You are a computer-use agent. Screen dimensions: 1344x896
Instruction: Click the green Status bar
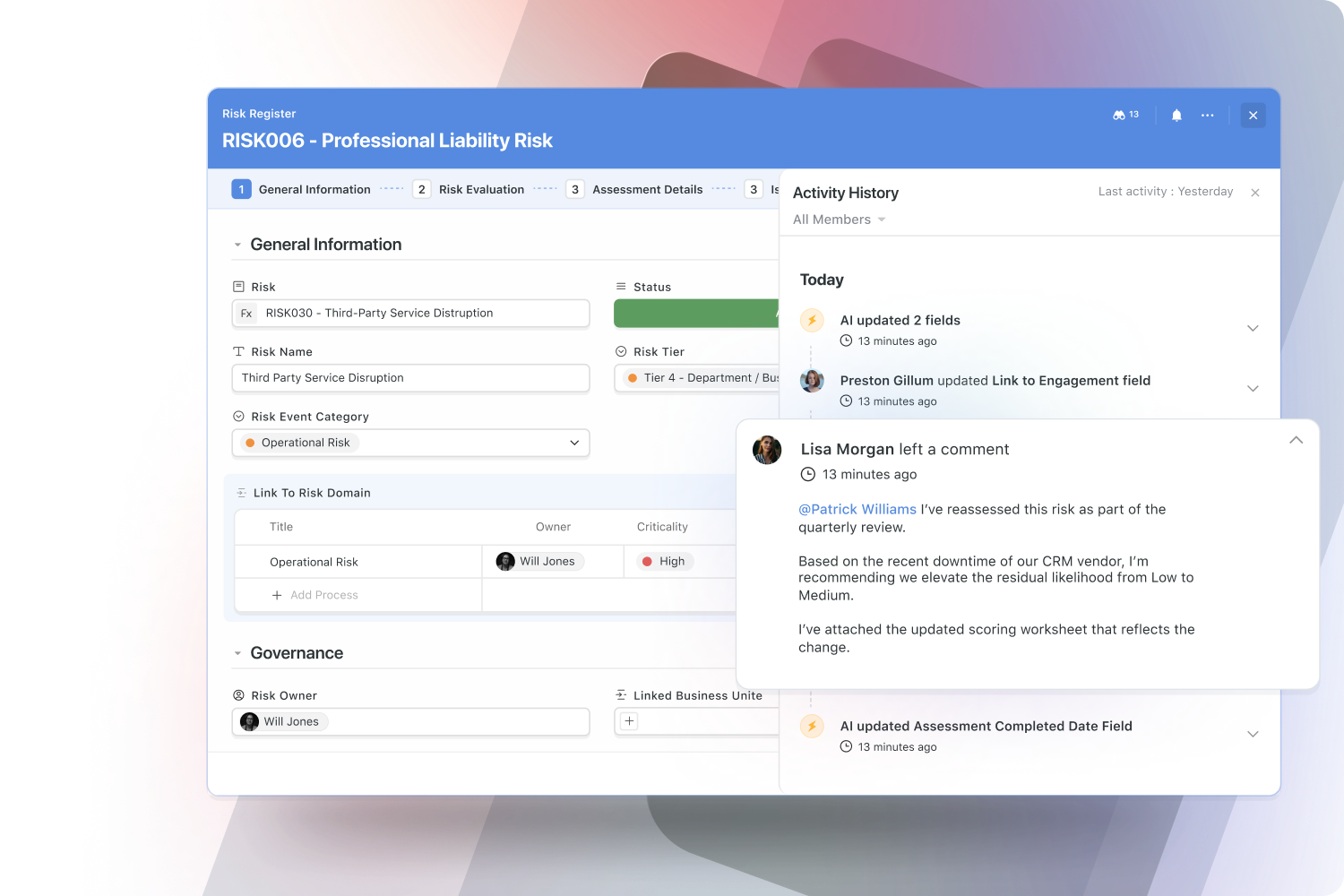(x=696, y=313)
